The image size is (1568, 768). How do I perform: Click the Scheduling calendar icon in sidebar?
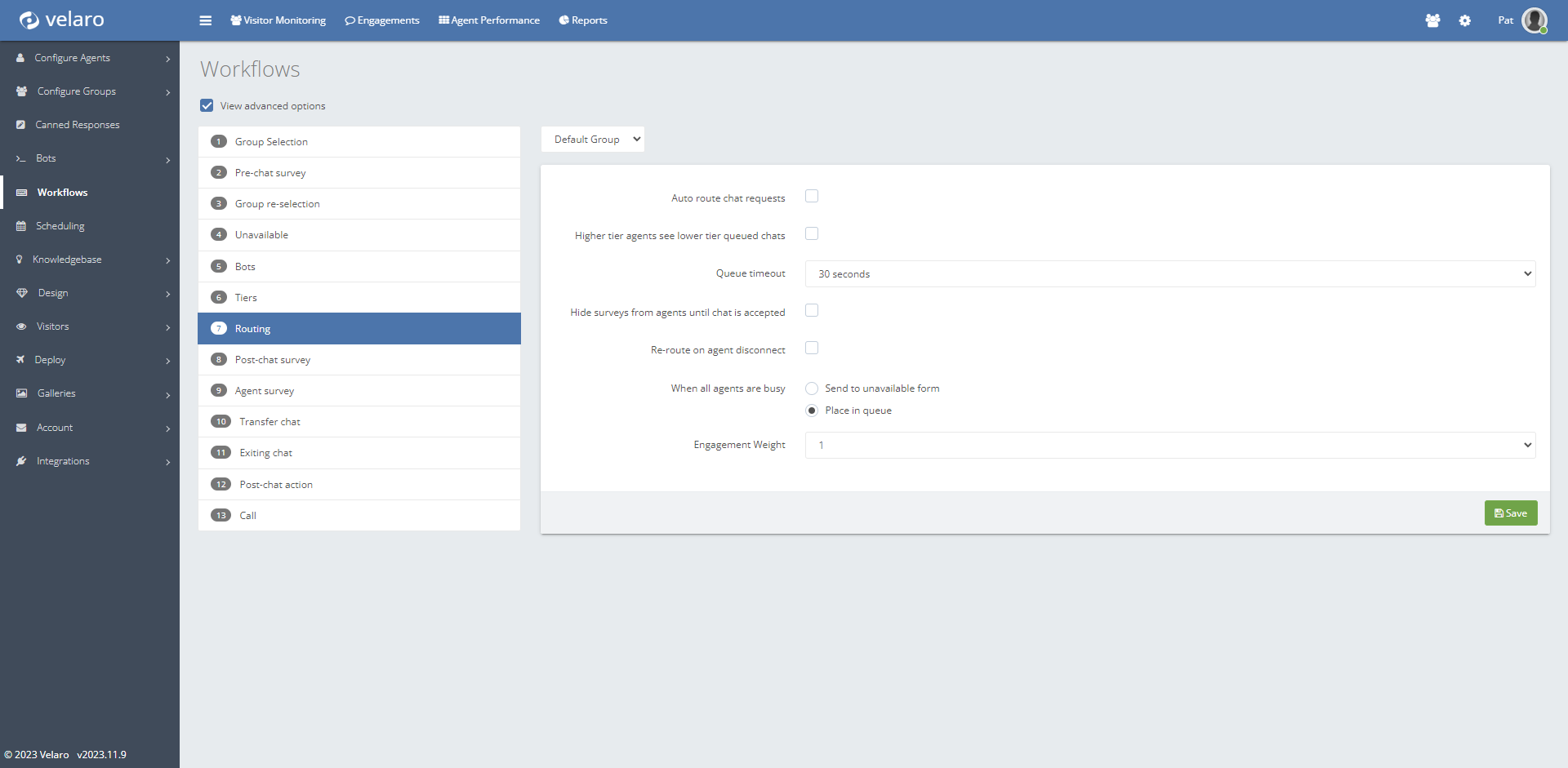(21, 226)
